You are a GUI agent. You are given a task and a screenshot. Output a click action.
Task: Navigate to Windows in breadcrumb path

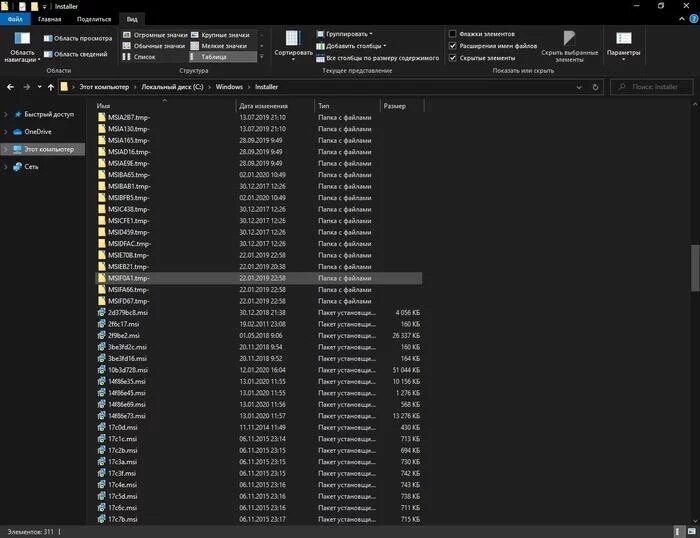(x=229, y=87)
